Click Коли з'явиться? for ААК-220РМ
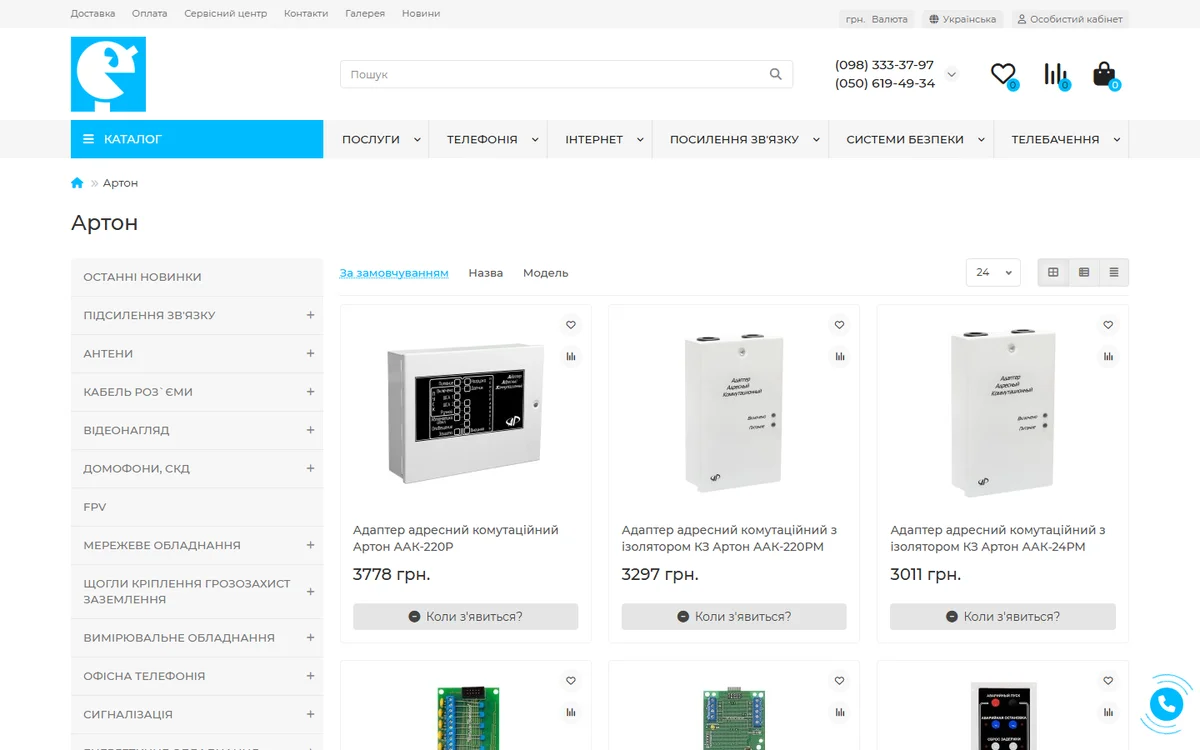Viewport: 1200px width, 750px height. 734,617
